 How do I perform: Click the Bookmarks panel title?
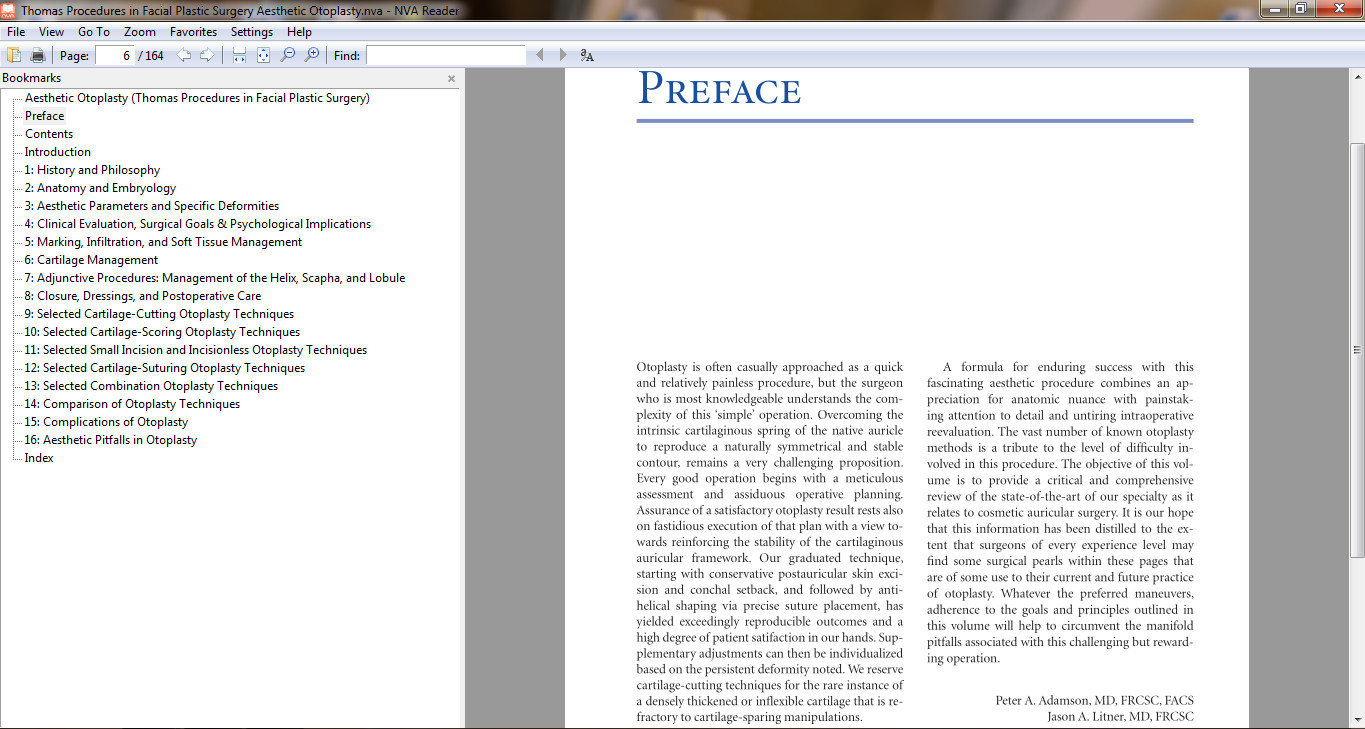tap(31, 78)
